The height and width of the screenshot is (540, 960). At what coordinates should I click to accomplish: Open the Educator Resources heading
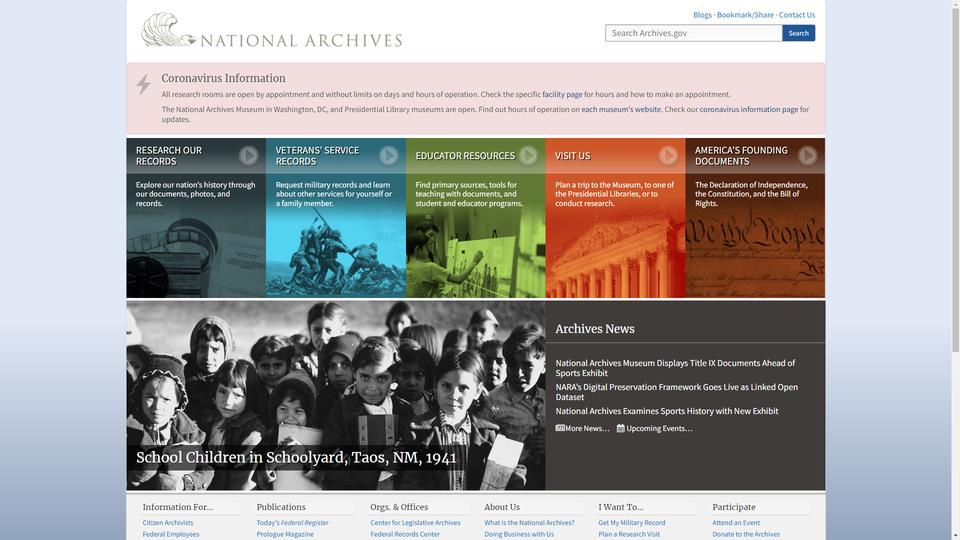(x=465, y=156)
